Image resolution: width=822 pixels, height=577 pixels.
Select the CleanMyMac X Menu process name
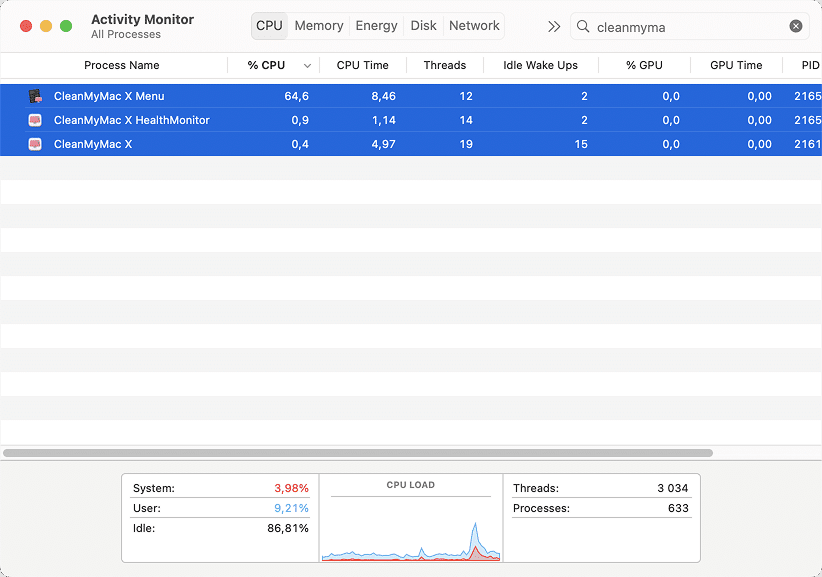[109, 96]
